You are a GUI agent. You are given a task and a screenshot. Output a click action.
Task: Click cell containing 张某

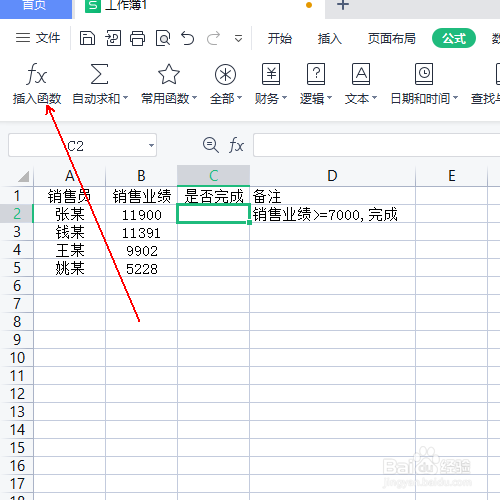point(70,214)
